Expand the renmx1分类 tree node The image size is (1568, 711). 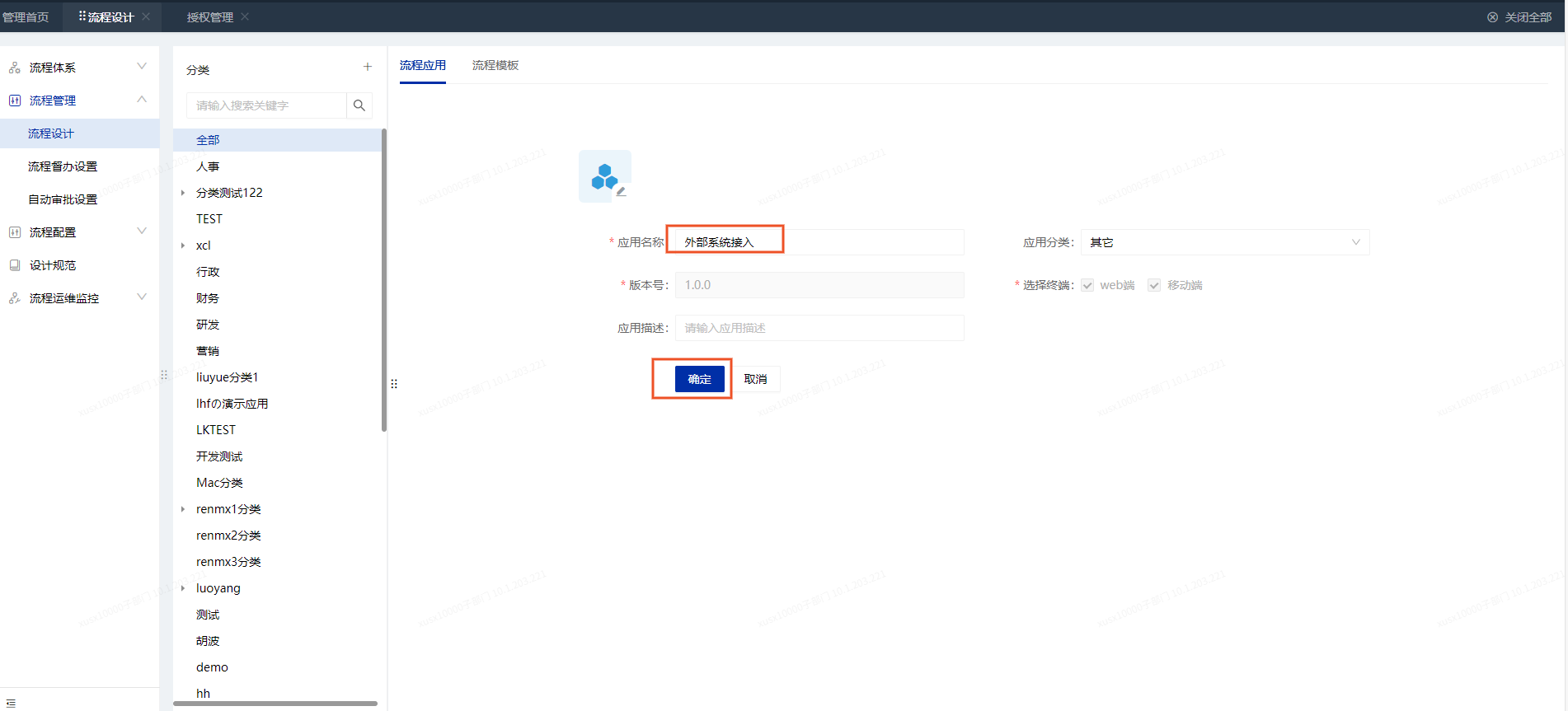183,509
